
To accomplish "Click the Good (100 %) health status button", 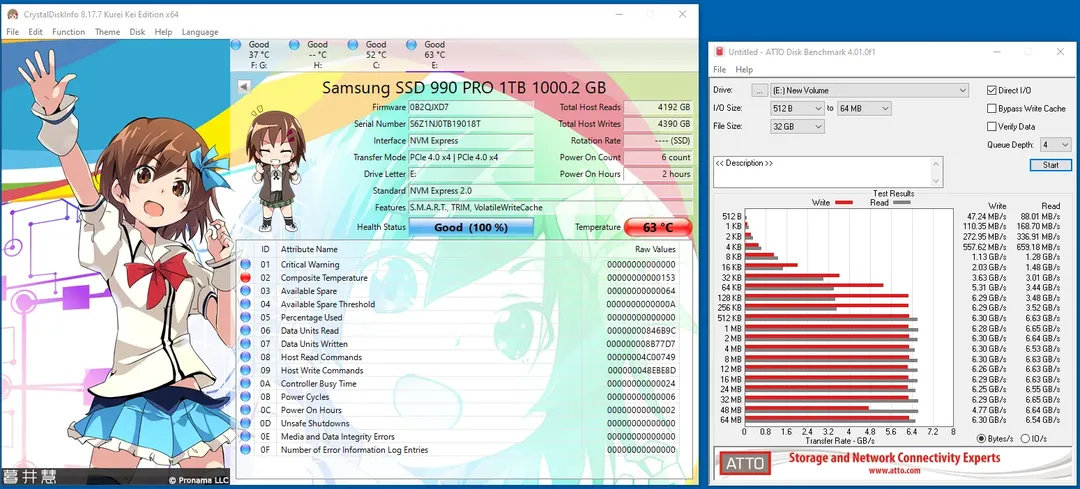I will tap(471, 227).
